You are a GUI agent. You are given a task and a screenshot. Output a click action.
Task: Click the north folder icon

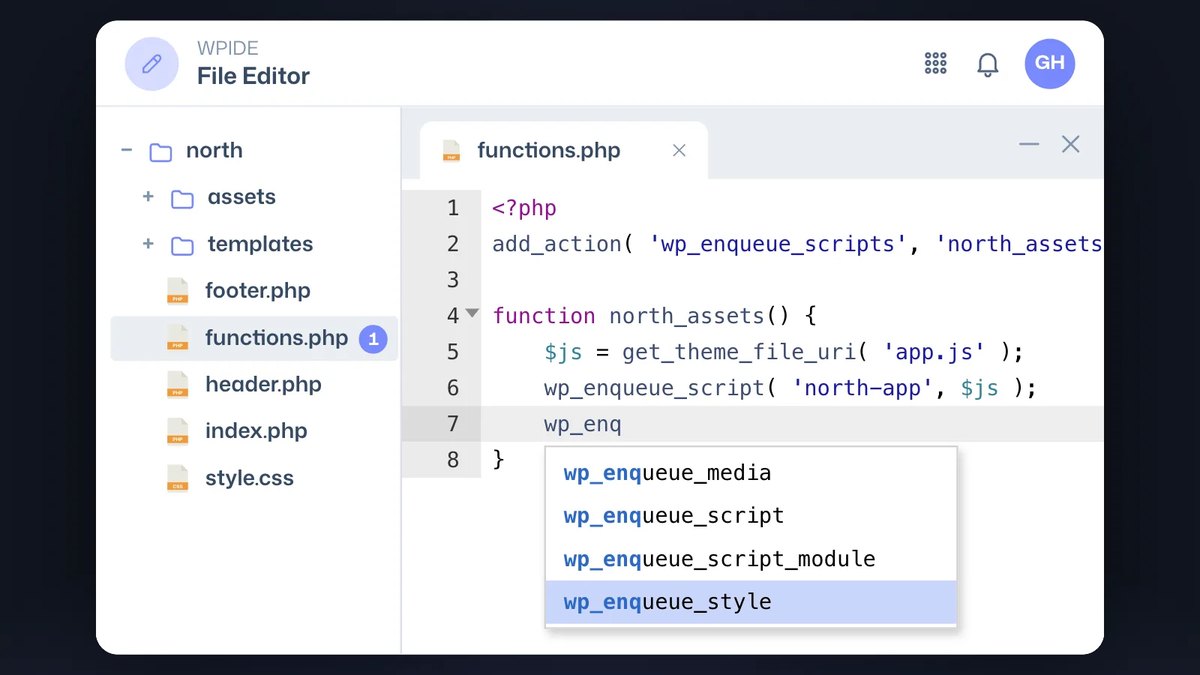click(160, 152)
